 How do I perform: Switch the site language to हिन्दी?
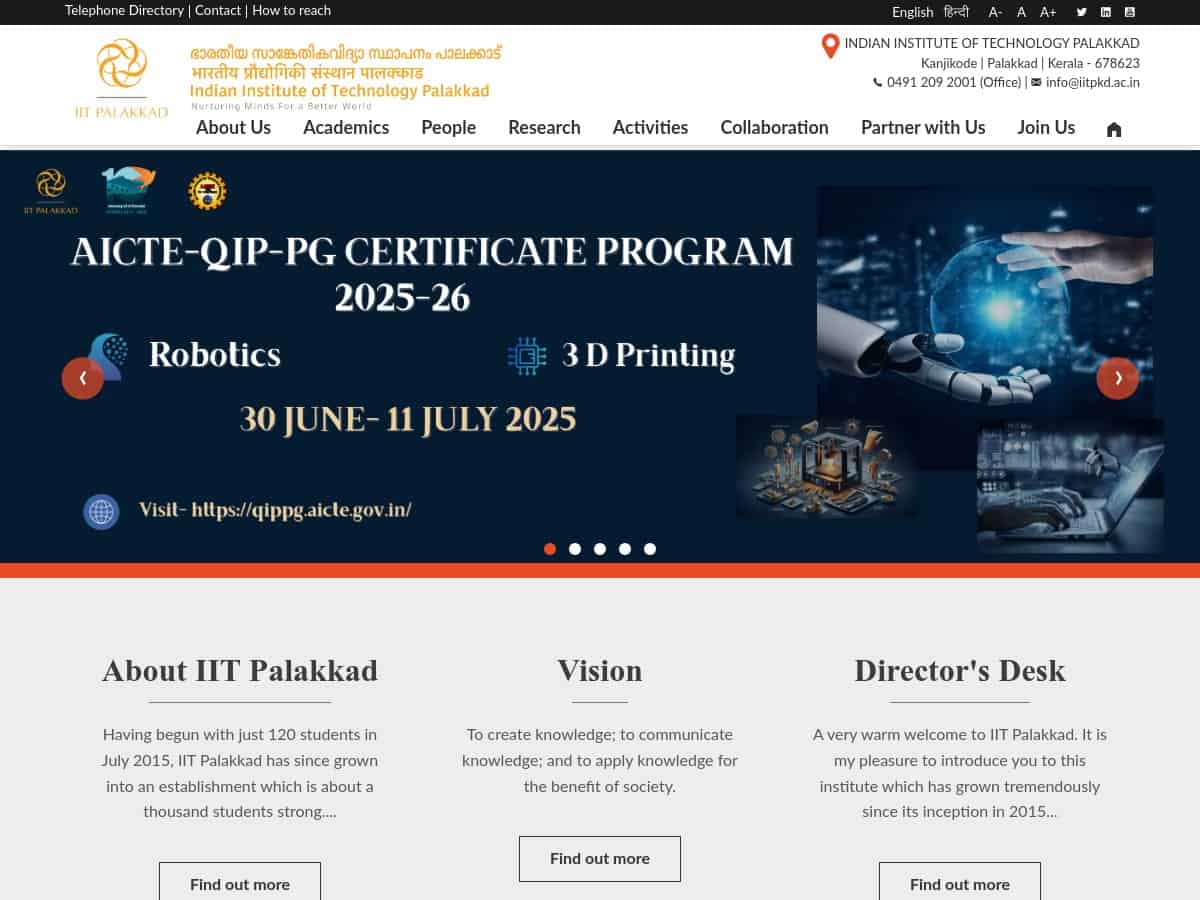coord(956,12)
